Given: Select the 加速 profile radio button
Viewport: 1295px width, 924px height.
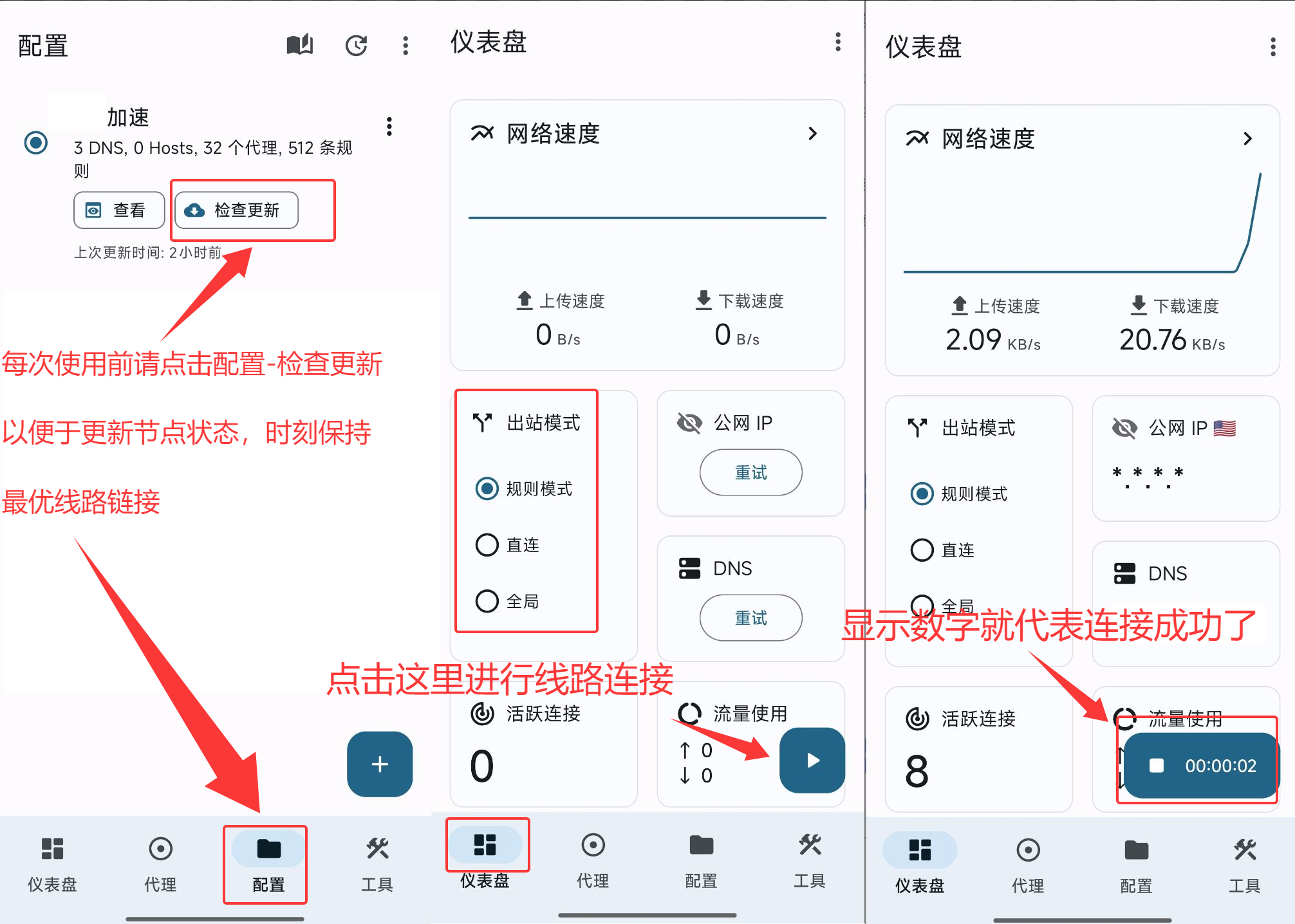Looking at the screenshot, I should 36,142.
